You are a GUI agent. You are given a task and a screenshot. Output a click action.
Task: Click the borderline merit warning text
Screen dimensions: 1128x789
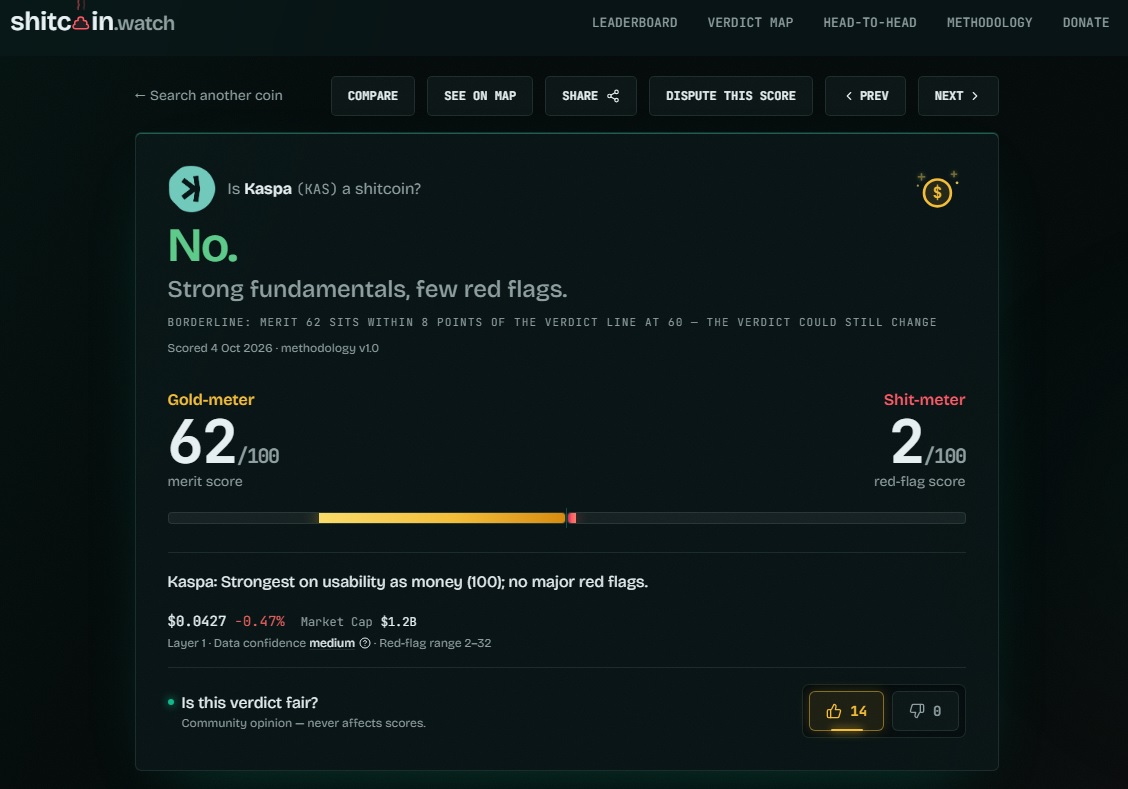552,322
